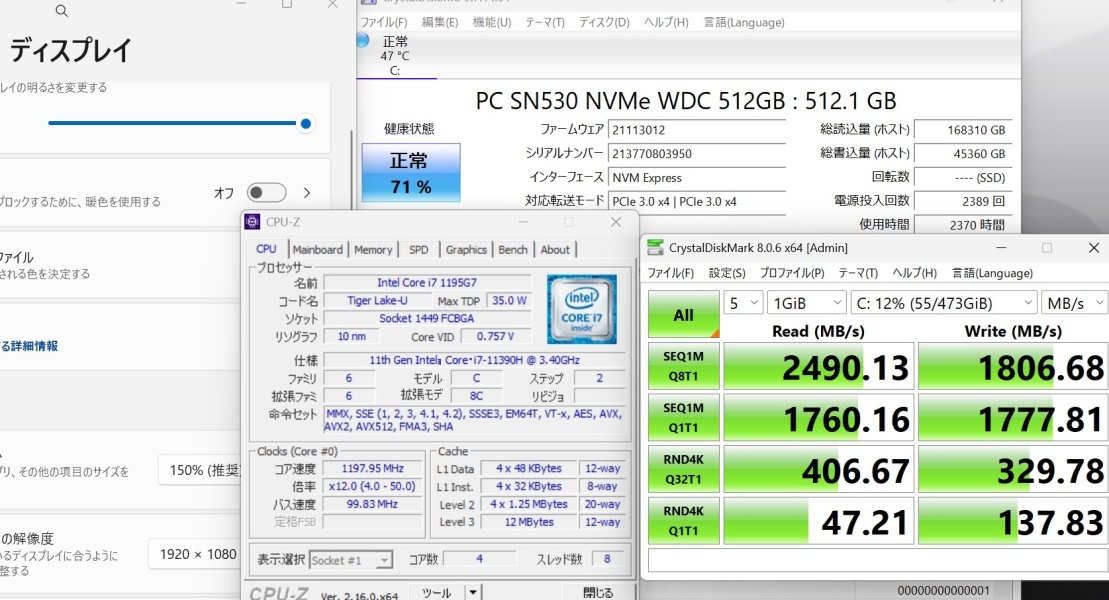Click the firmware field 21113012

(x=697, y=130)
